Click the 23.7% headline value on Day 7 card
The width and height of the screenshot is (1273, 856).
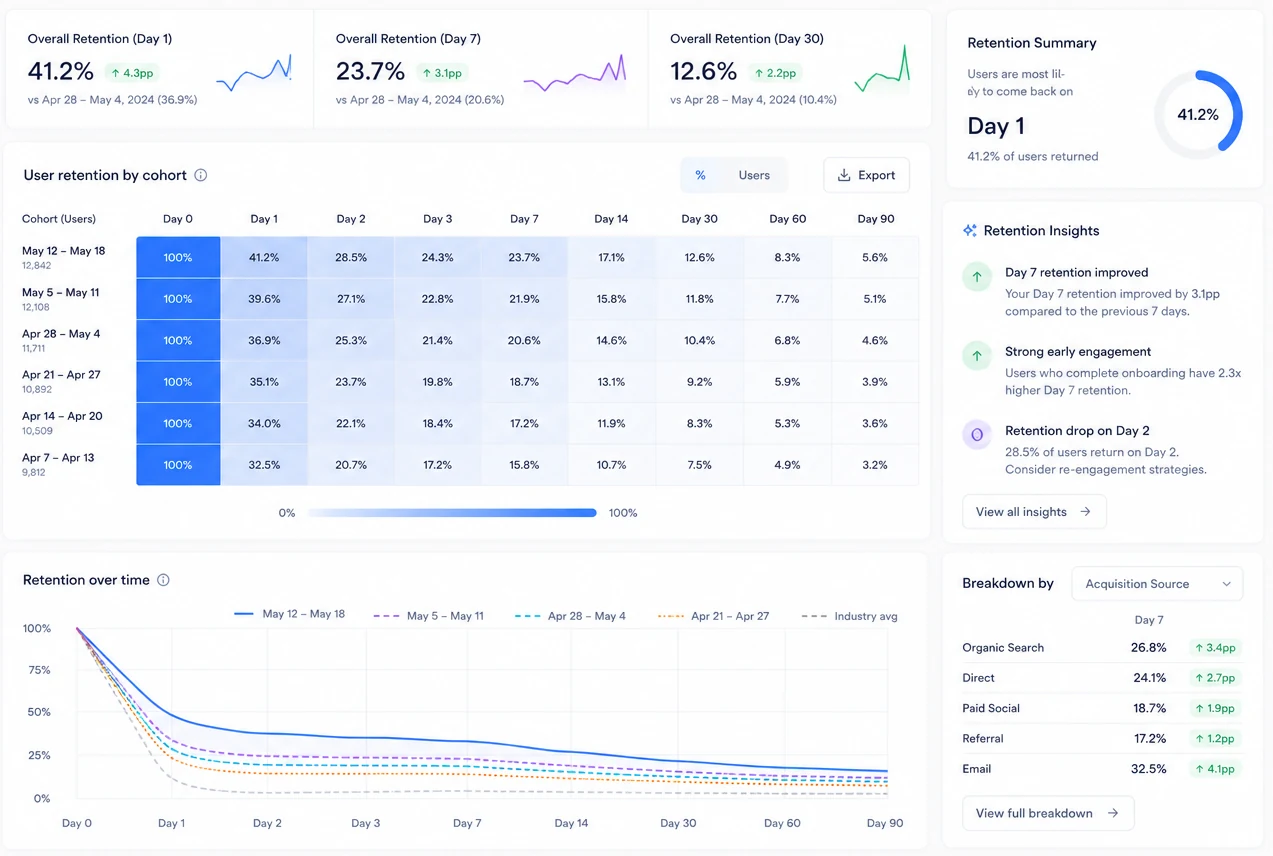[370, 72]
